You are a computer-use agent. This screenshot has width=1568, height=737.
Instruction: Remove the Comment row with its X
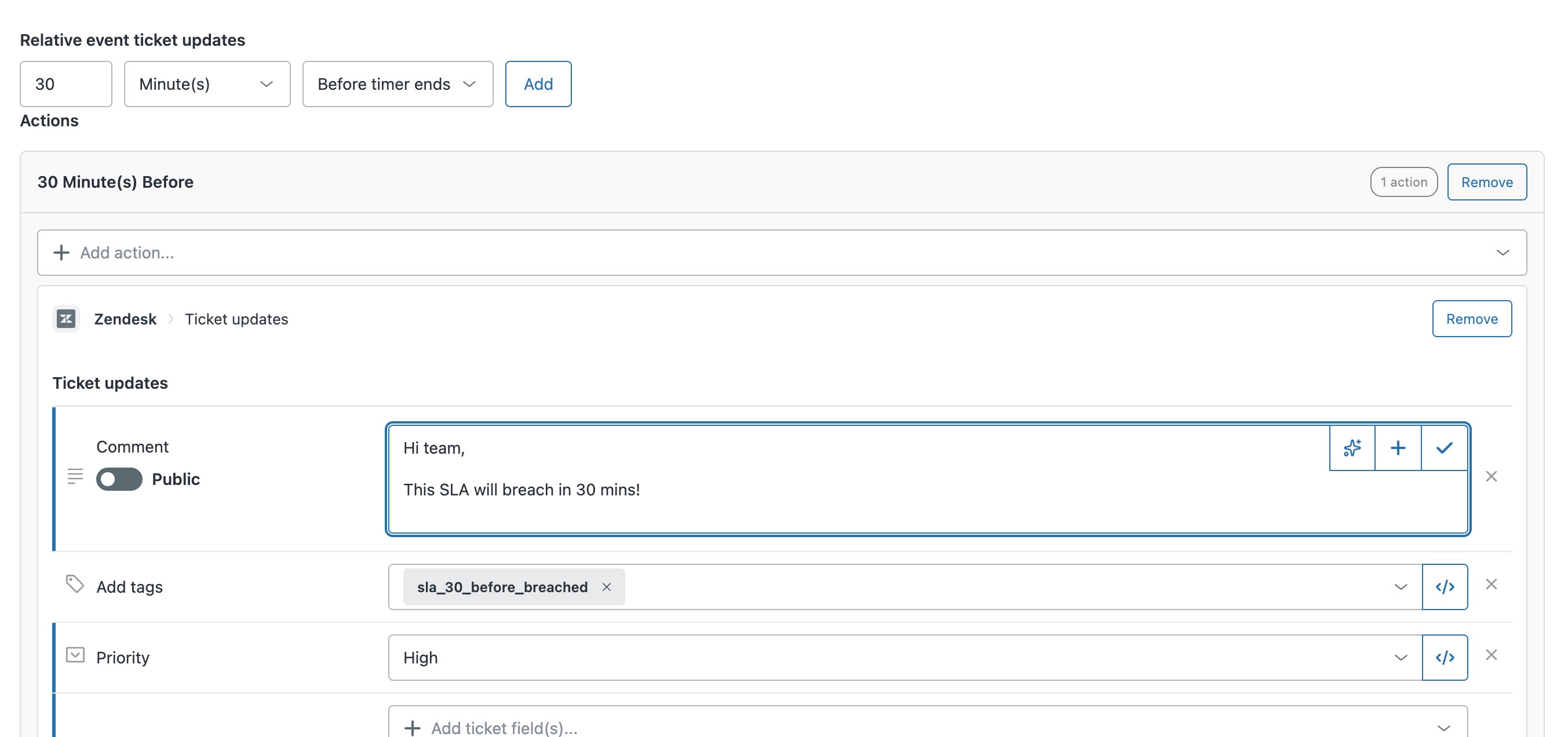point(1492,476)
